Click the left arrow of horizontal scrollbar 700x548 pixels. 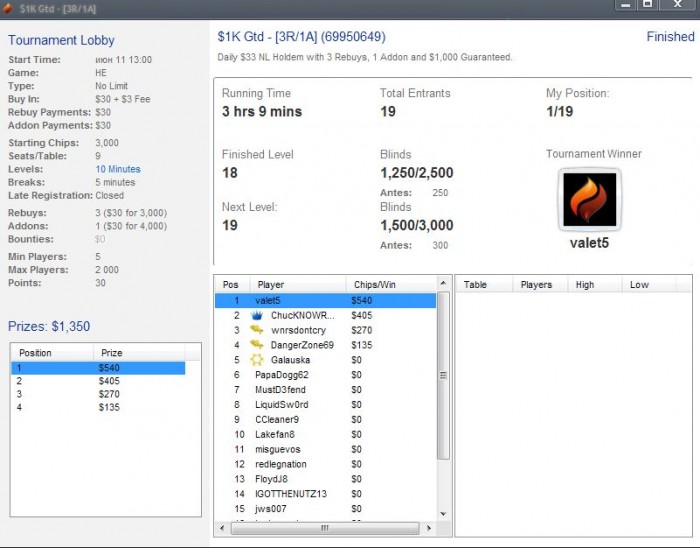pos(222,528)
